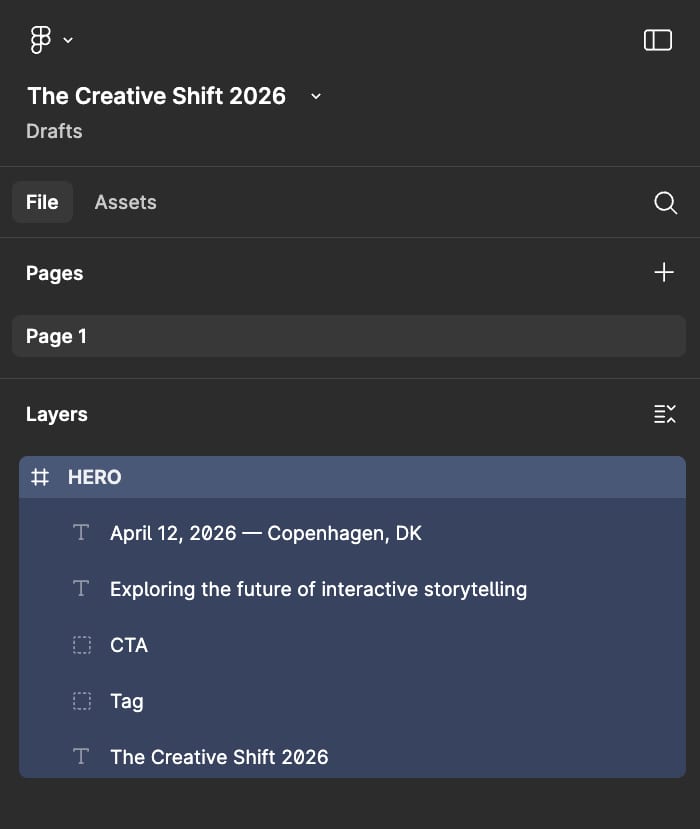Viewport: 700px width, 829px height.
Task: Collapse all layers using the Layers header icon
Action: [664, 414]
